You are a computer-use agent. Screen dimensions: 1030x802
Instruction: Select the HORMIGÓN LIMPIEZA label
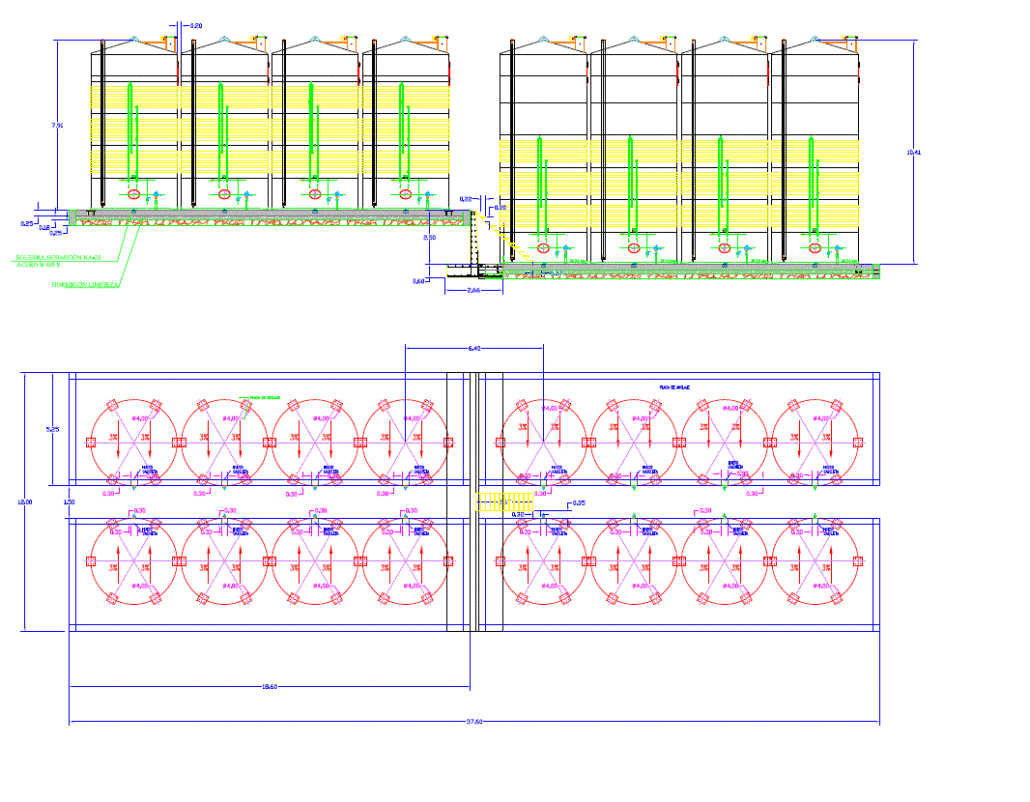point(85,285)
